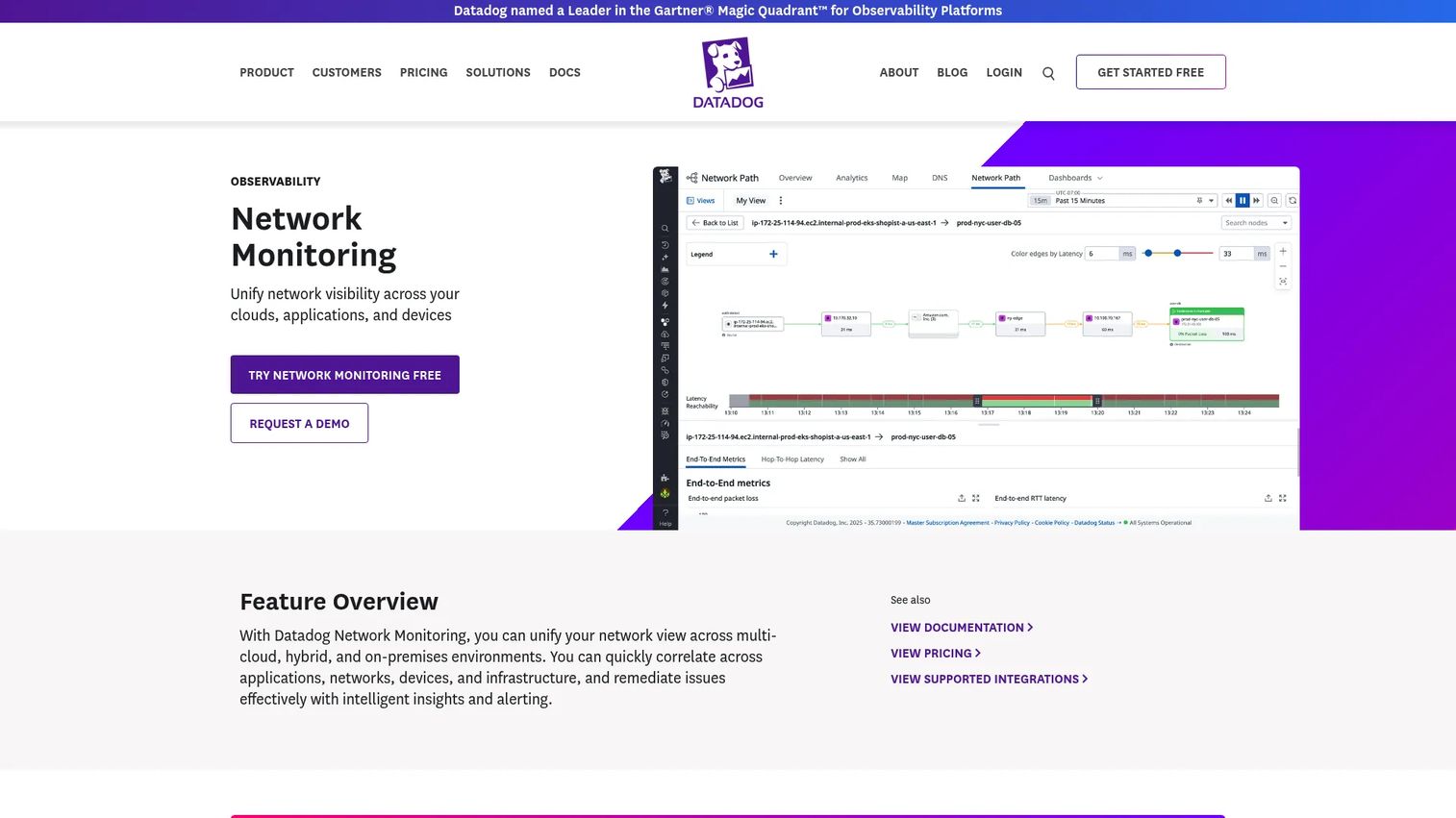Click the Legend plus icon
This screenshot has height=818, width=1456.
click(x=773, y=254)
